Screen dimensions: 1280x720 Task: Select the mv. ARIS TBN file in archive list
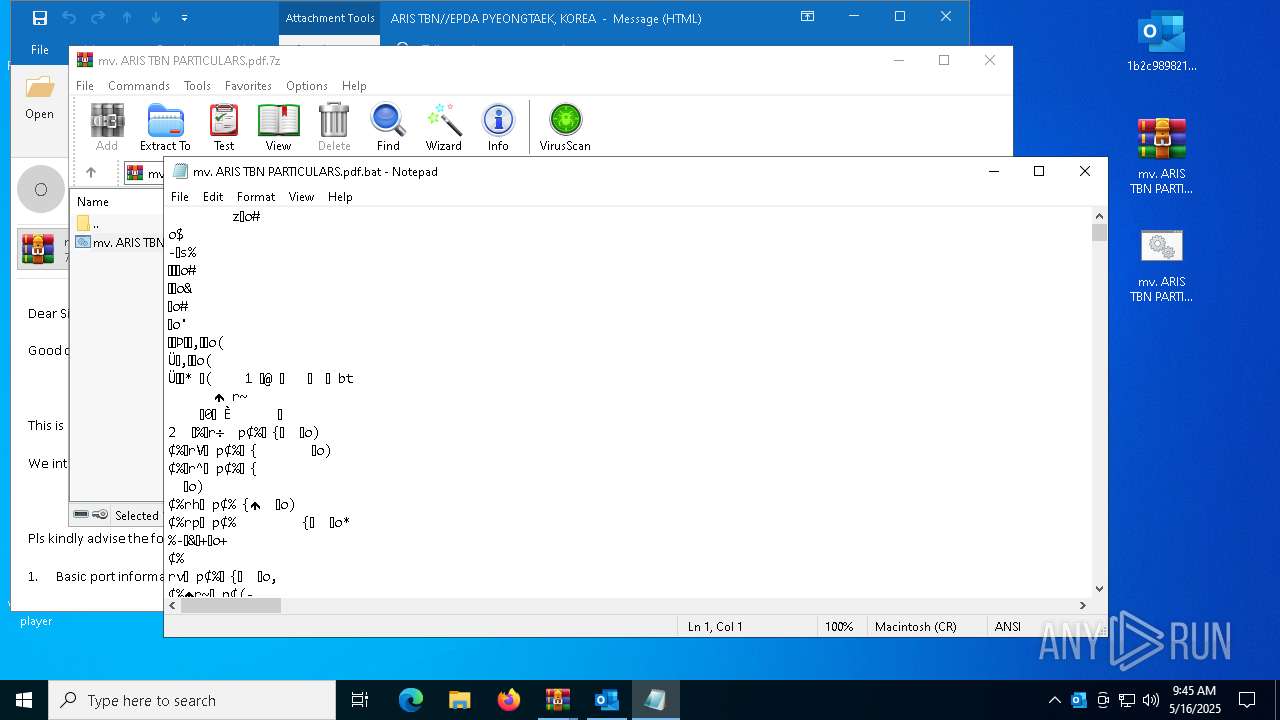(119, 242)
